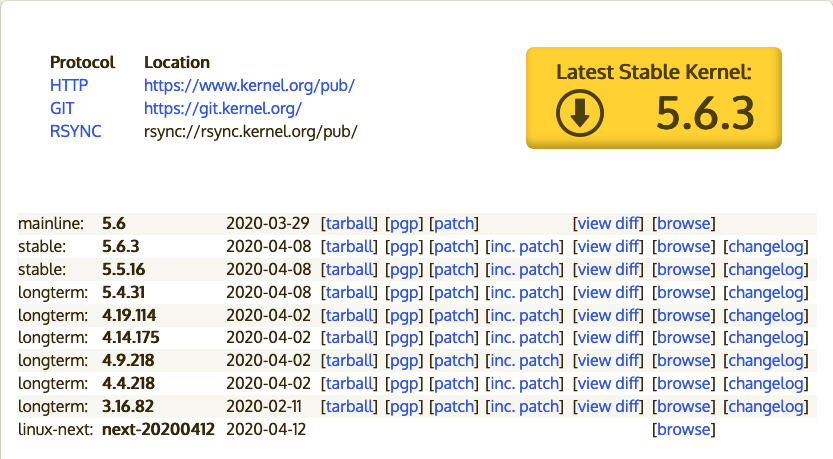The image size is (833, 459).
Task: Open the HTTP protocol link
Action: pyautogui.click(x=69, y=86)
